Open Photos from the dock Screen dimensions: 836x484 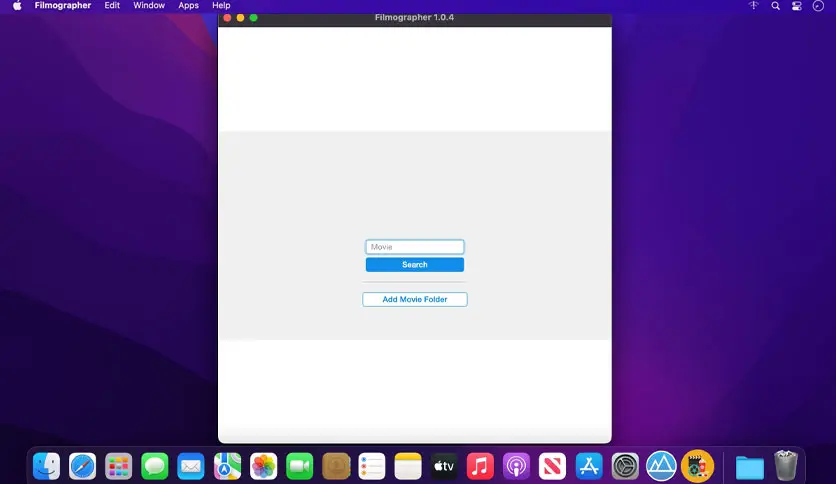(x=263, y=466)
